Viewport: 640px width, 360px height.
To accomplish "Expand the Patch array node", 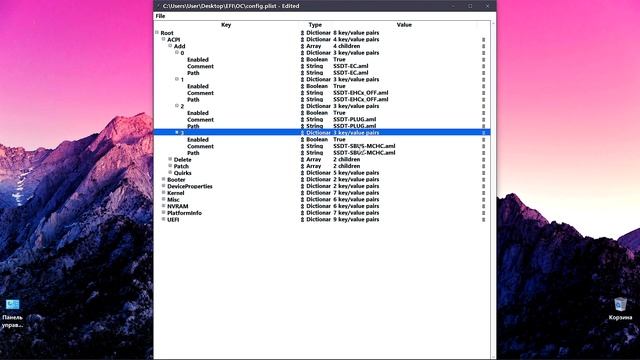I will 170,166.
